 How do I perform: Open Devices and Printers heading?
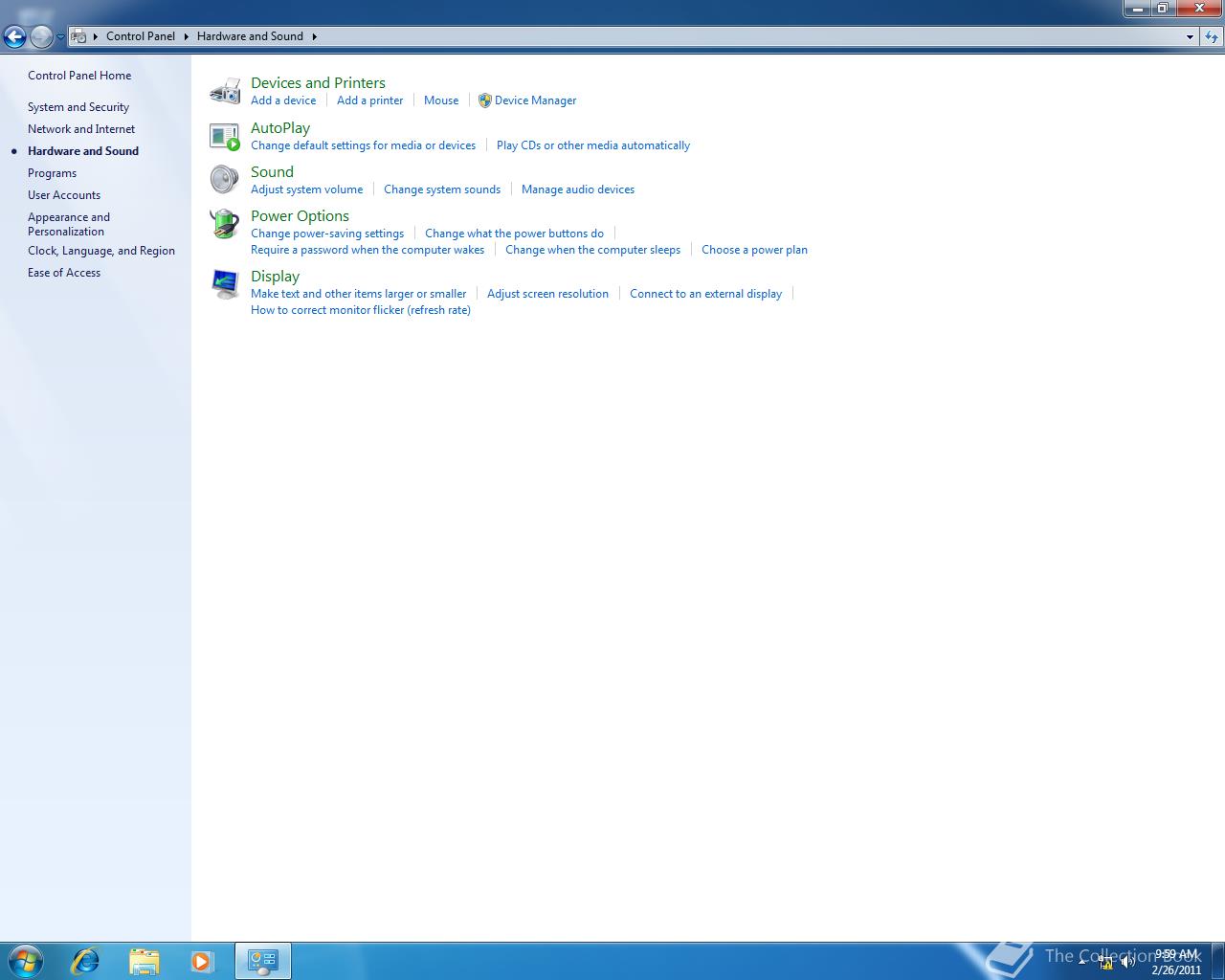pos(318,83)
